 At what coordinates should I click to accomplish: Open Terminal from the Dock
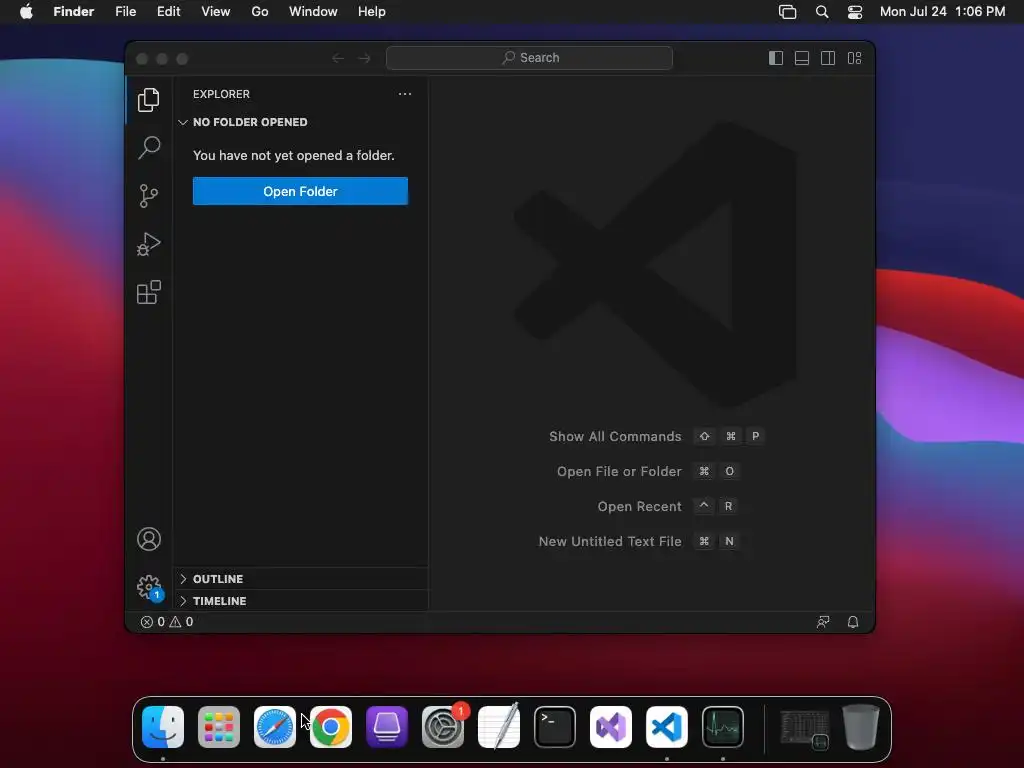pyautogui.click(x=555, y=727)
